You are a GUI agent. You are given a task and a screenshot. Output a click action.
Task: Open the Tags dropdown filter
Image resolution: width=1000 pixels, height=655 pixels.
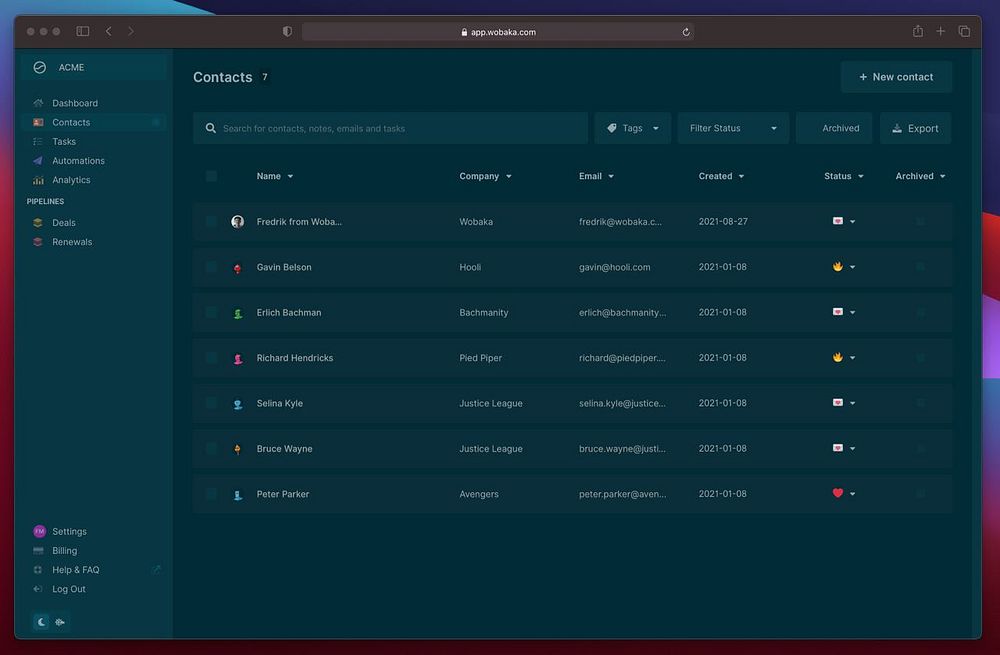click(633, 128)
